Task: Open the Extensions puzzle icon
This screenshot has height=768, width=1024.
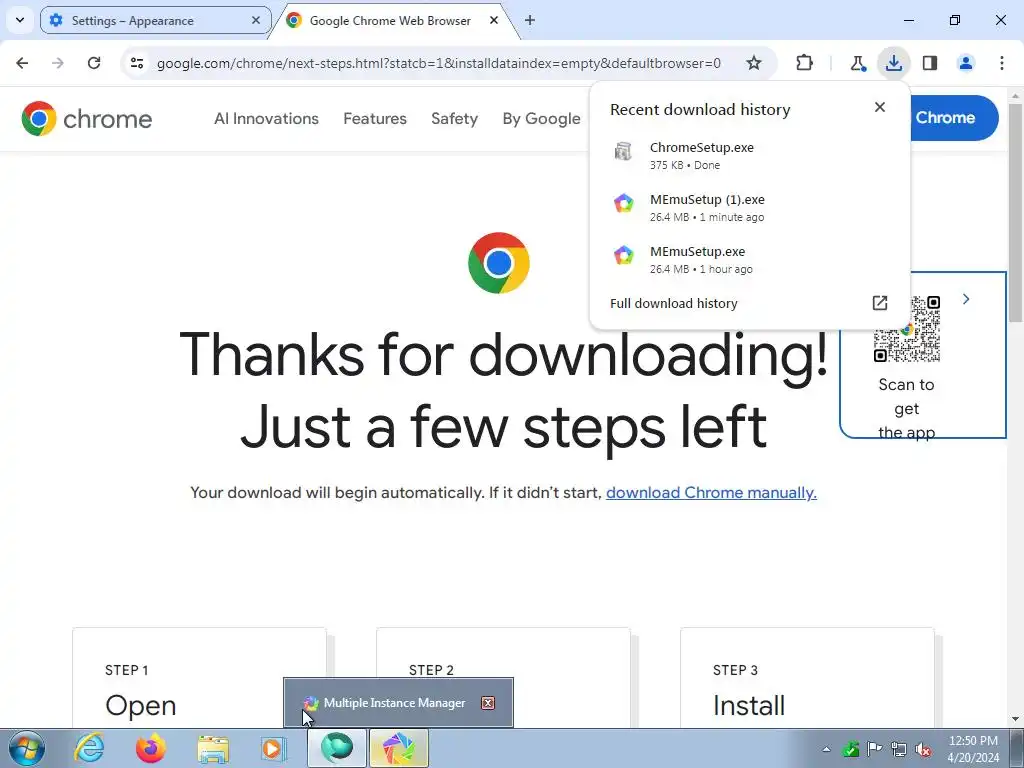Action: click(805, 63)
